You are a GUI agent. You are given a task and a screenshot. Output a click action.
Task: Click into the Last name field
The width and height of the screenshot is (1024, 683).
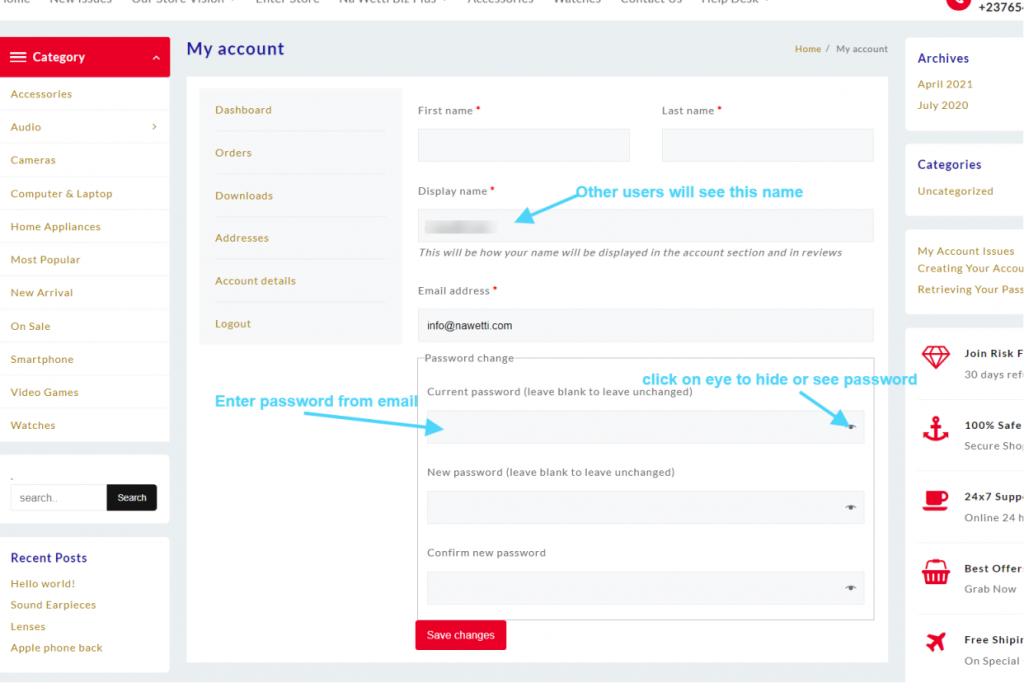[x=767, y=145]
